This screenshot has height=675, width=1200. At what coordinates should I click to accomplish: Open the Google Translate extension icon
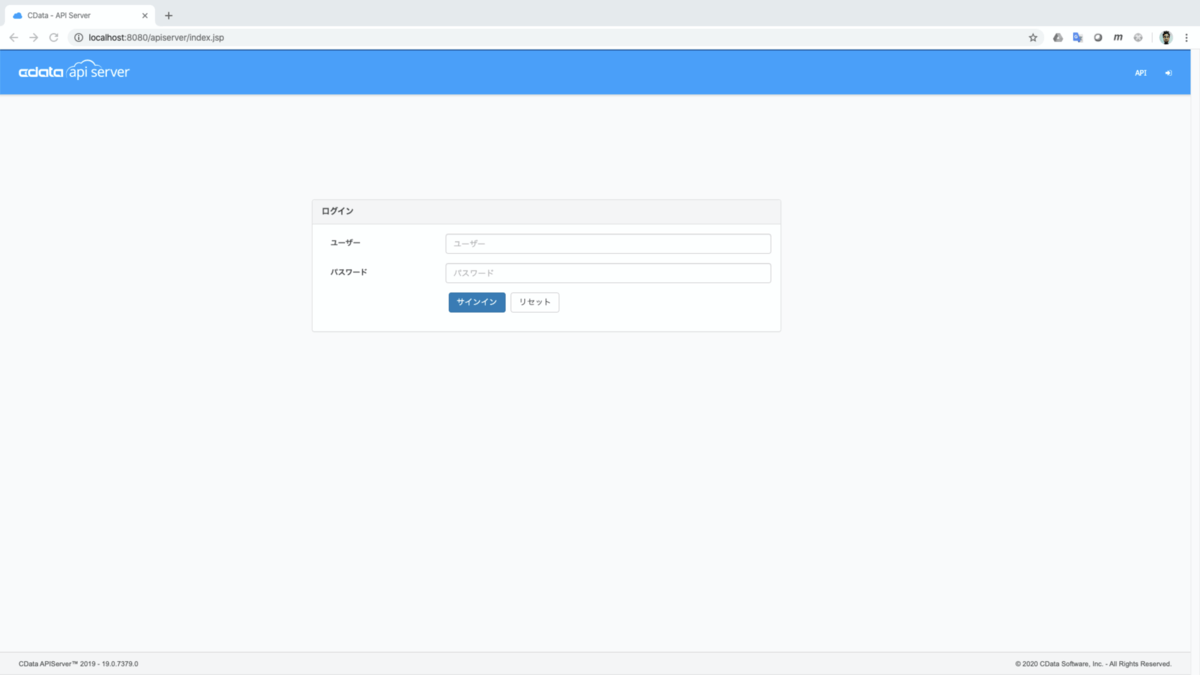[1078, 38]
